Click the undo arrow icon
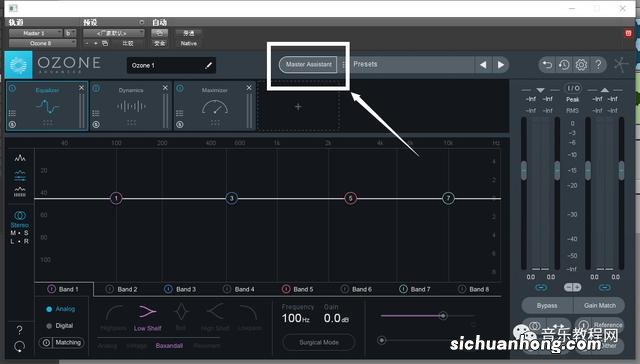 [x=547, y=64]
